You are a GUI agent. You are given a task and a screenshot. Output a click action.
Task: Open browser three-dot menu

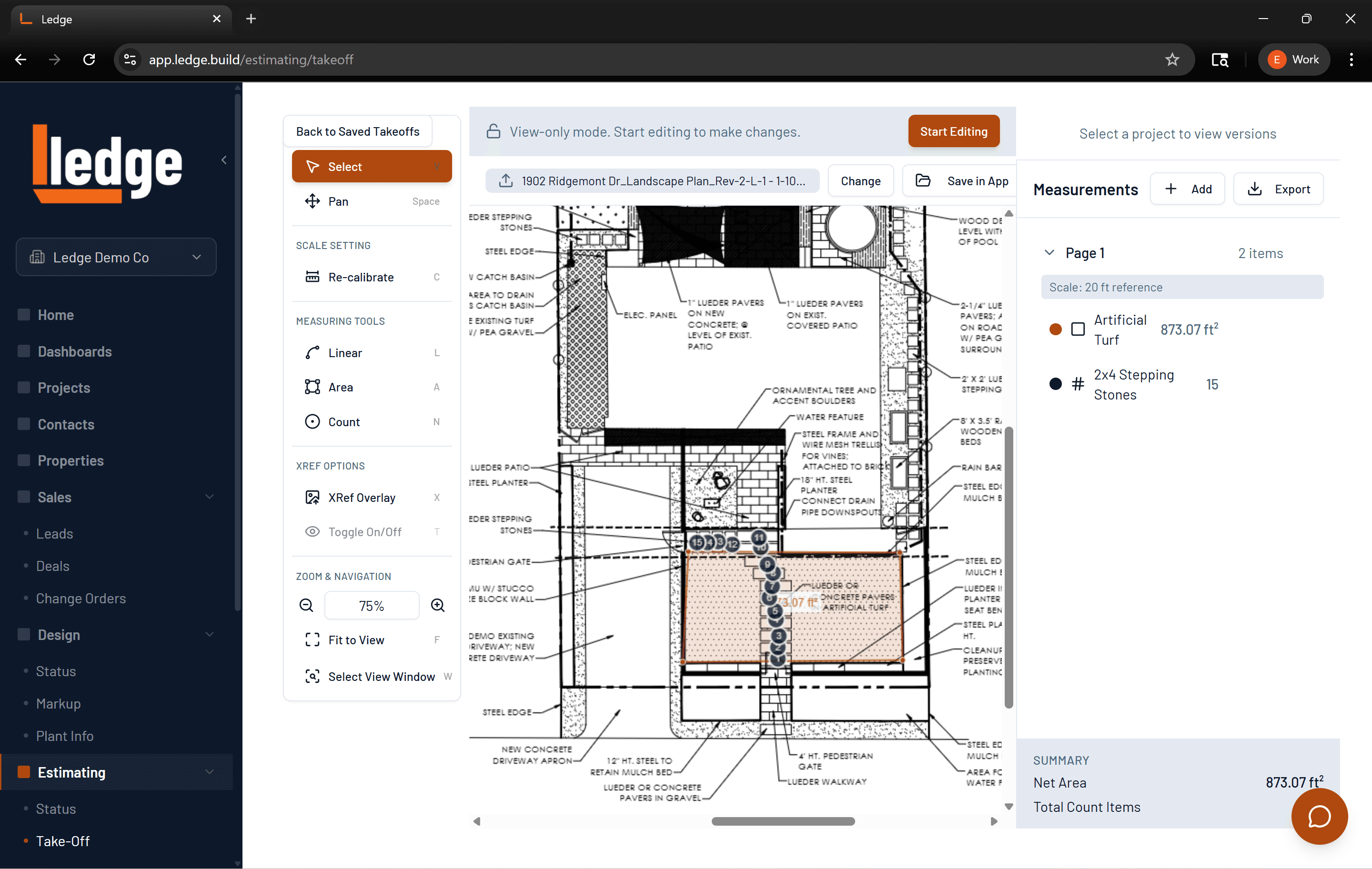[1351, 59]
